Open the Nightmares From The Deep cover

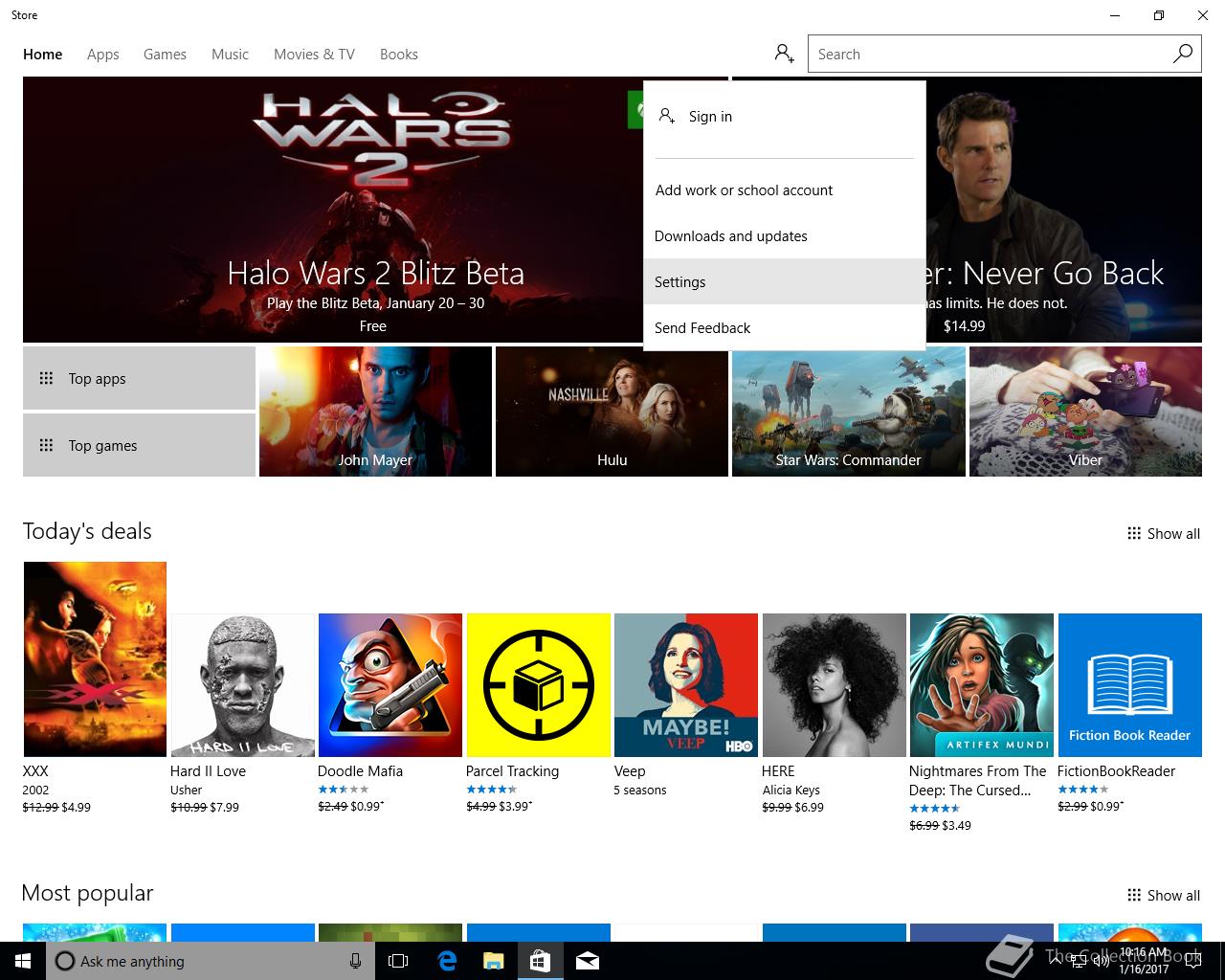point(981,685)
